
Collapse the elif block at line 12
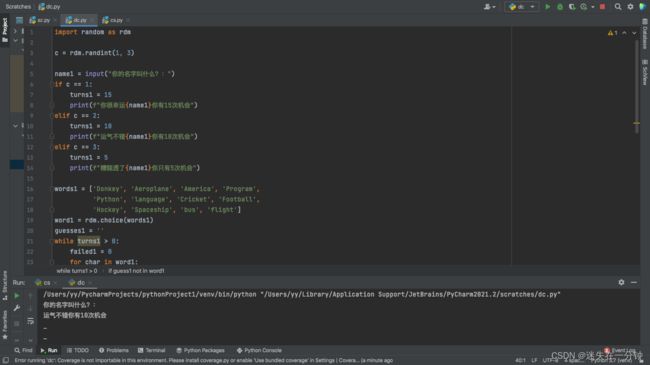point(52,147)
